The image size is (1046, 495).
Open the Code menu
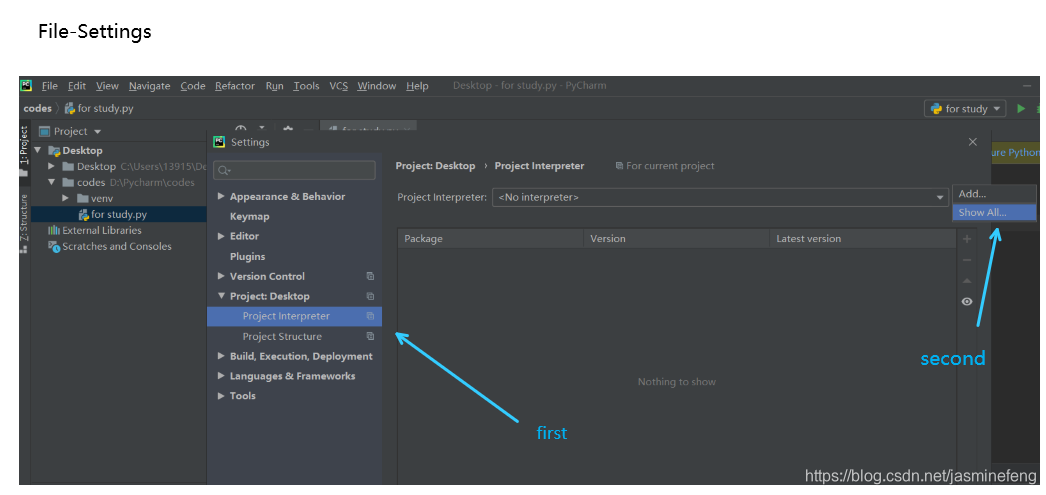pos(193,85)
